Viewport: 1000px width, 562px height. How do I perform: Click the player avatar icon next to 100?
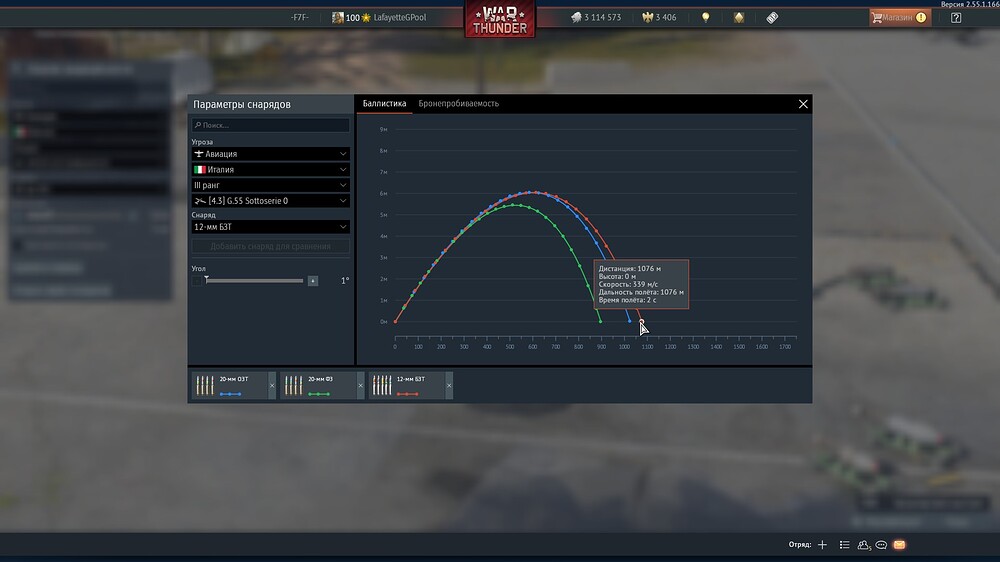(337, 18)
